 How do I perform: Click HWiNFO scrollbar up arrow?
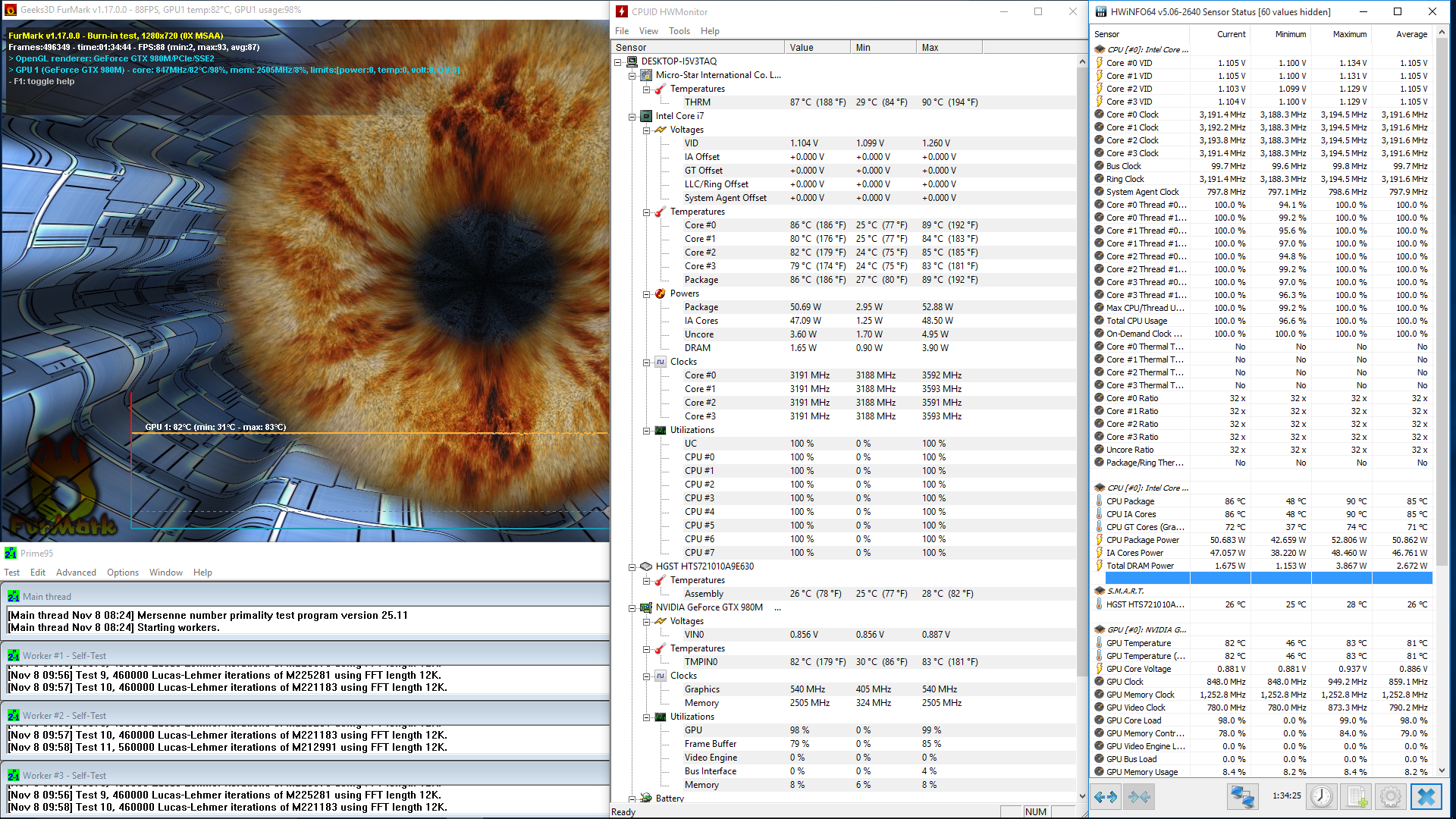pyautogui.click(x=1442, y=33)
